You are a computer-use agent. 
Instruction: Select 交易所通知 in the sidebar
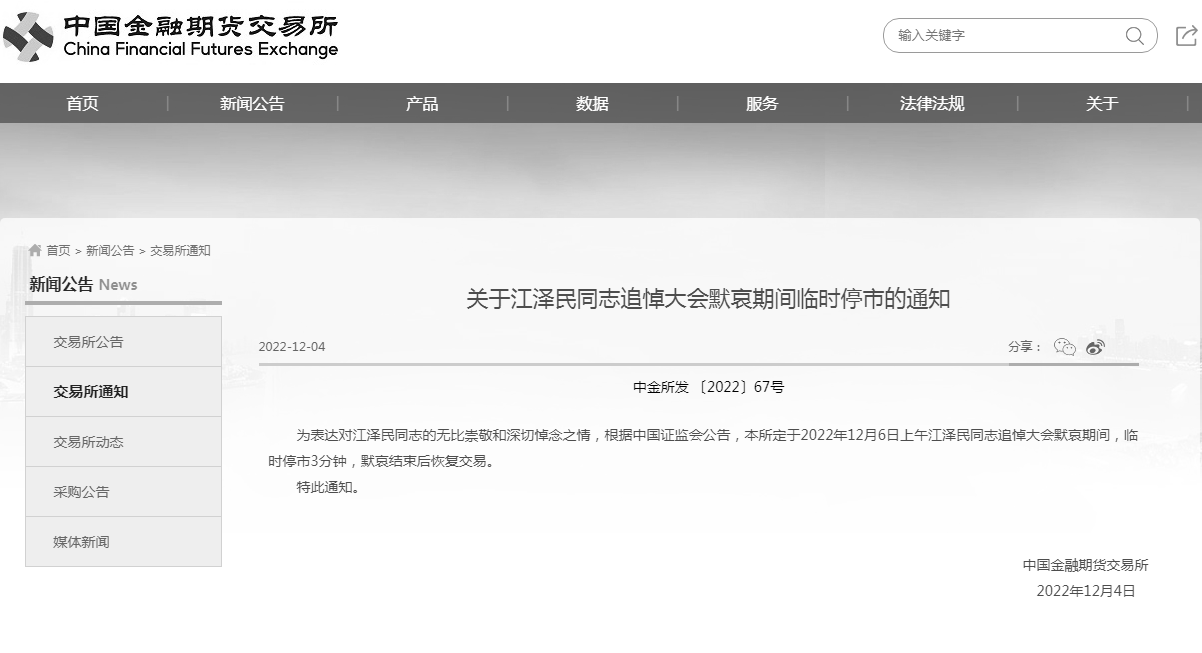click(123, 392)
